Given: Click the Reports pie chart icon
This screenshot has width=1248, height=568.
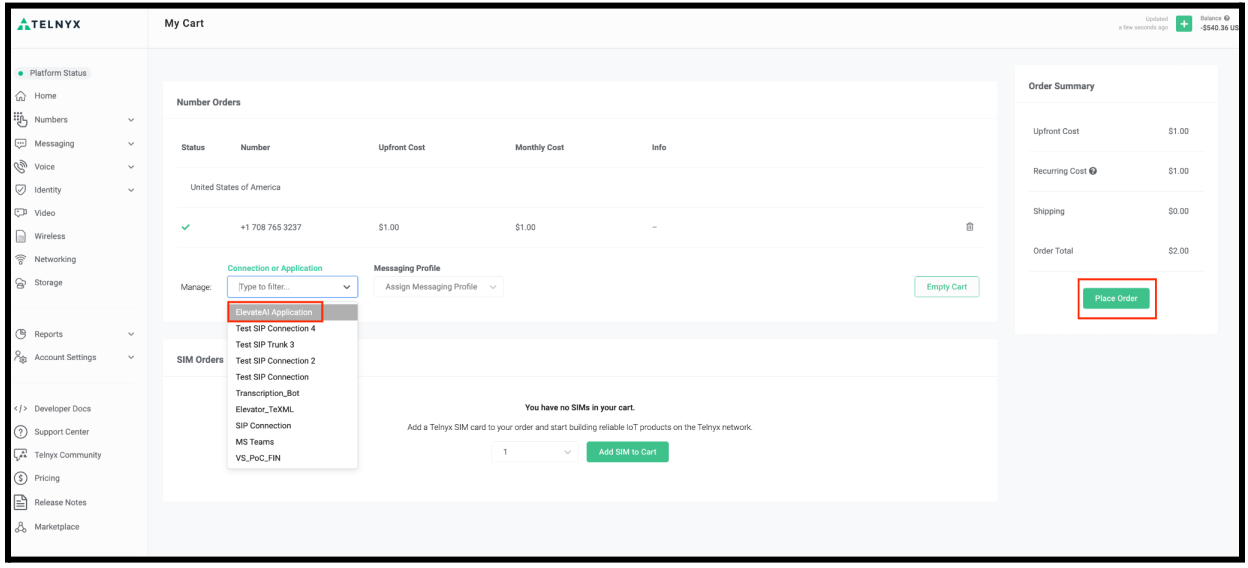Looking at the screenshot, I should pyautogui.click(x=20, y=333).
